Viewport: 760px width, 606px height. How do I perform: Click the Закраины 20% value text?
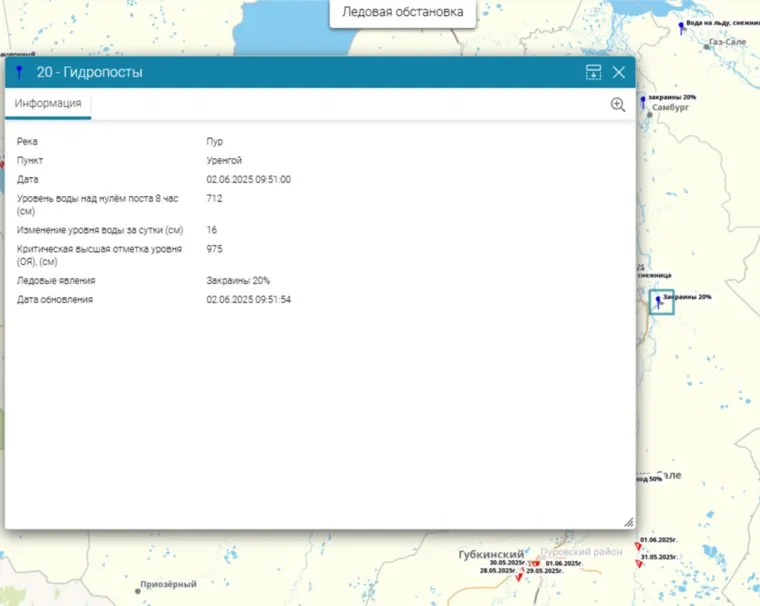238,281
